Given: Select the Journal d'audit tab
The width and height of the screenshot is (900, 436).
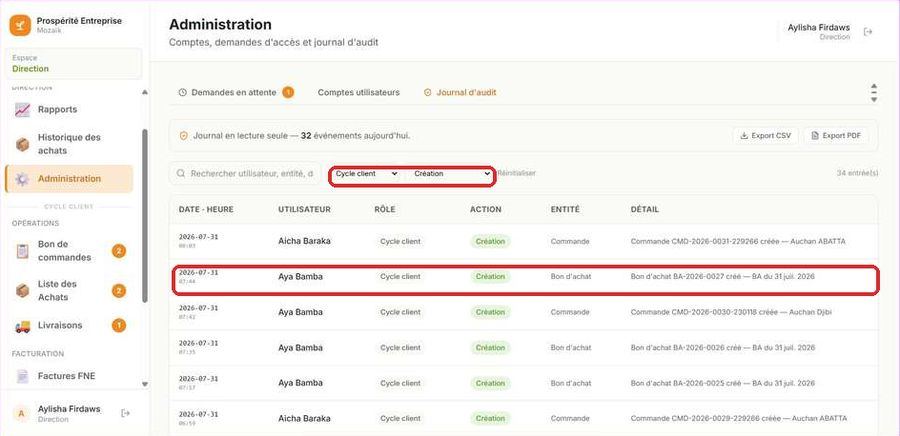Looking at the screenshot, I should click(460, 92).
